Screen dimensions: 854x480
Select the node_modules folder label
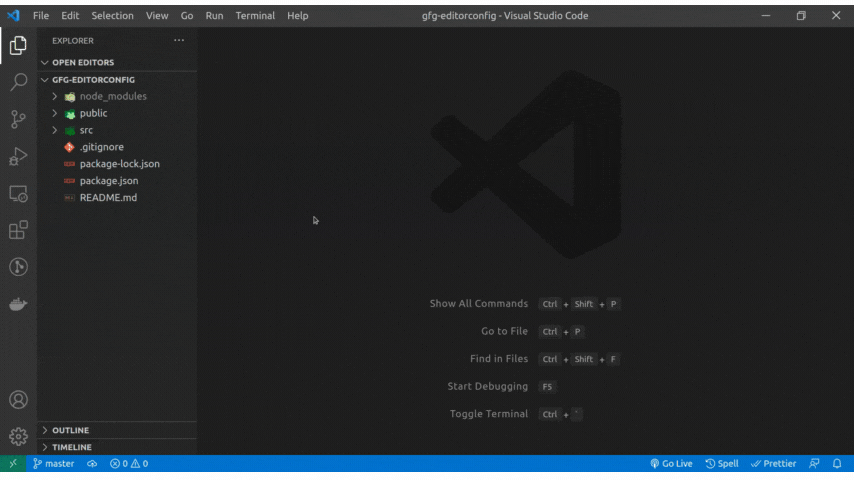click(x=113, y=96)
